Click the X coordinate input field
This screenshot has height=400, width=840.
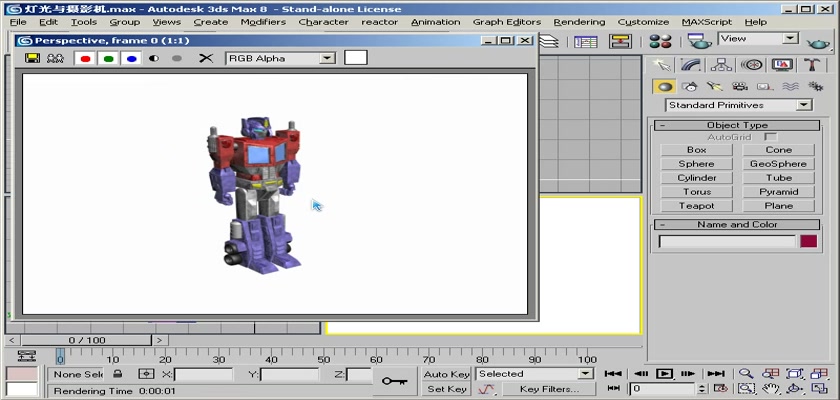(x=204, y=374)
